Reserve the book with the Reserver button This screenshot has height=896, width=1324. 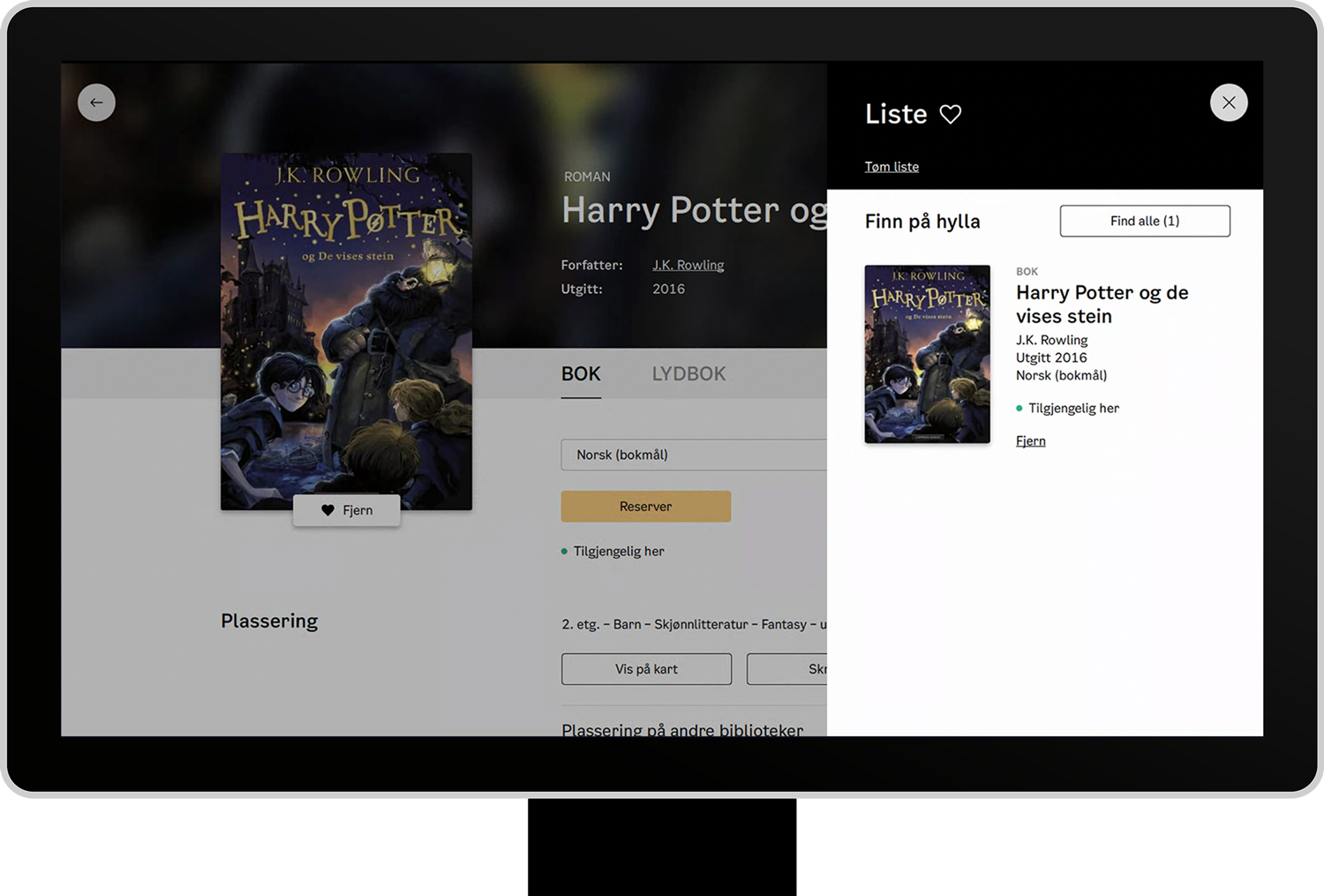click(645, 507)
